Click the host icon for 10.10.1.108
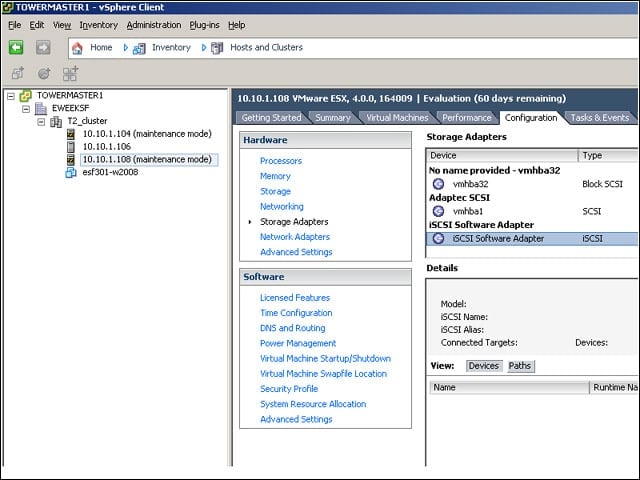The image size is (640, 480). coord(71,160)
